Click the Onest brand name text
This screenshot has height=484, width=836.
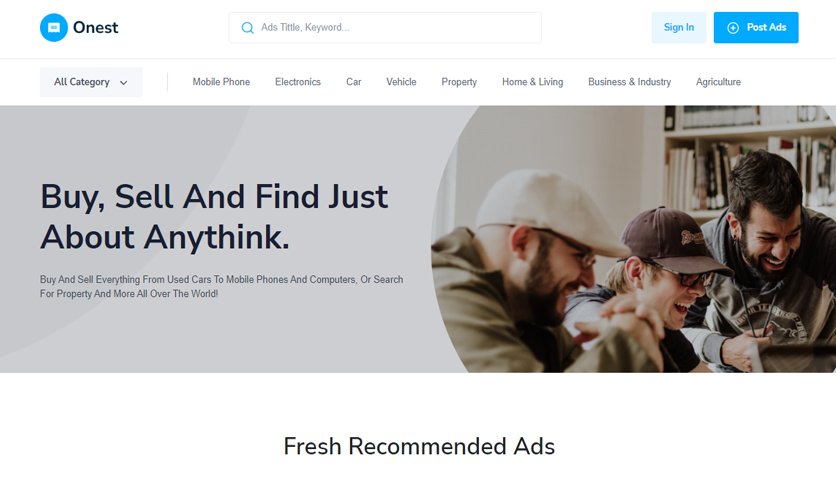(x=95, y=28)
